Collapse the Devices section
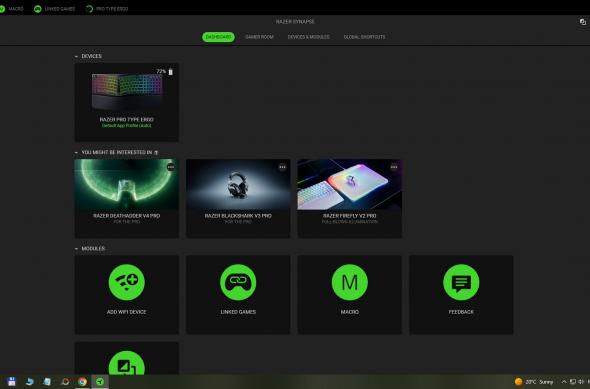The width and height of the screenshot is (590, 389). click(76, 56)
